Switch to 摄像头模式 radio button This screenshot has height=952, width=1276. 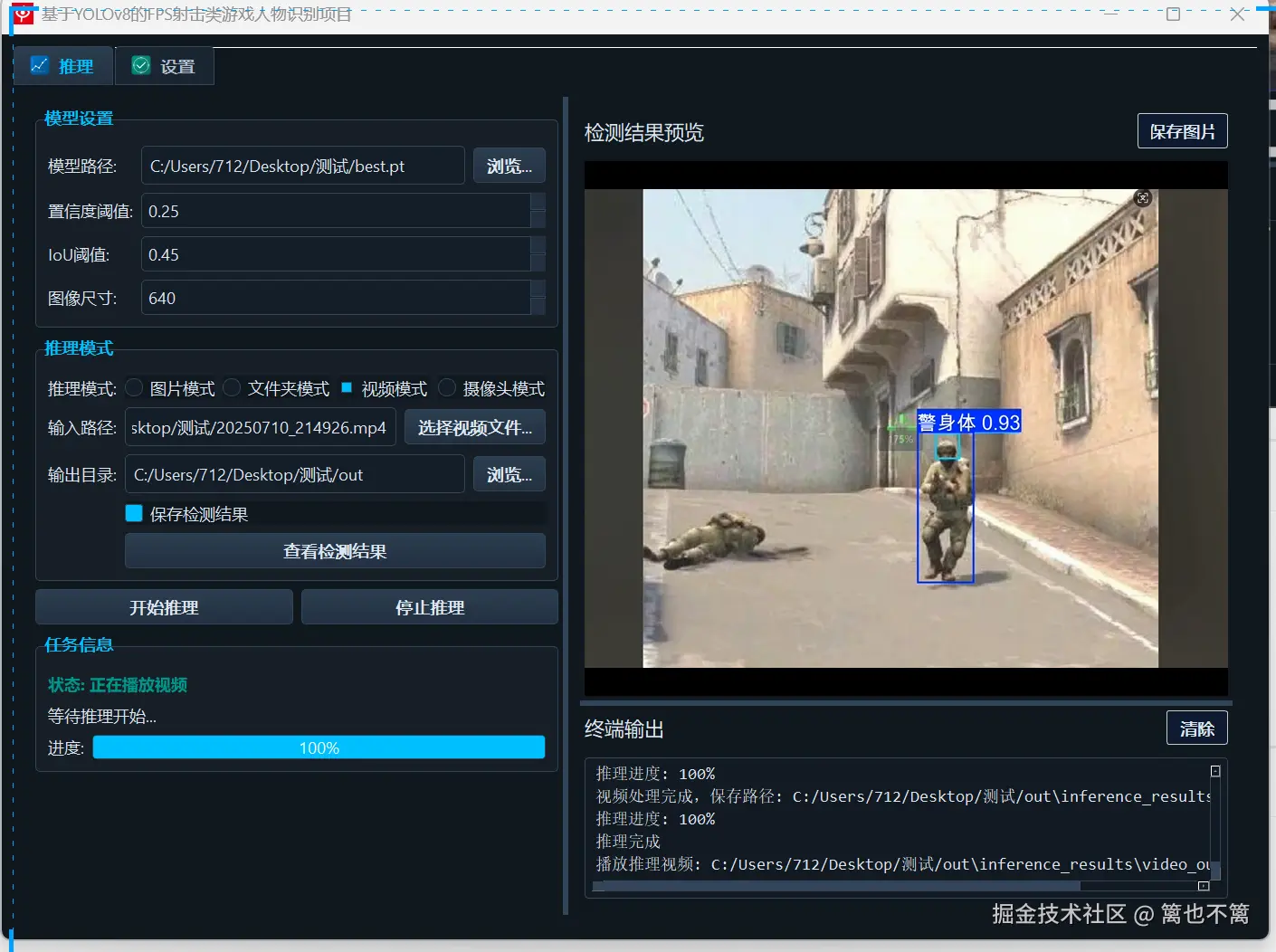coord(447,388)
